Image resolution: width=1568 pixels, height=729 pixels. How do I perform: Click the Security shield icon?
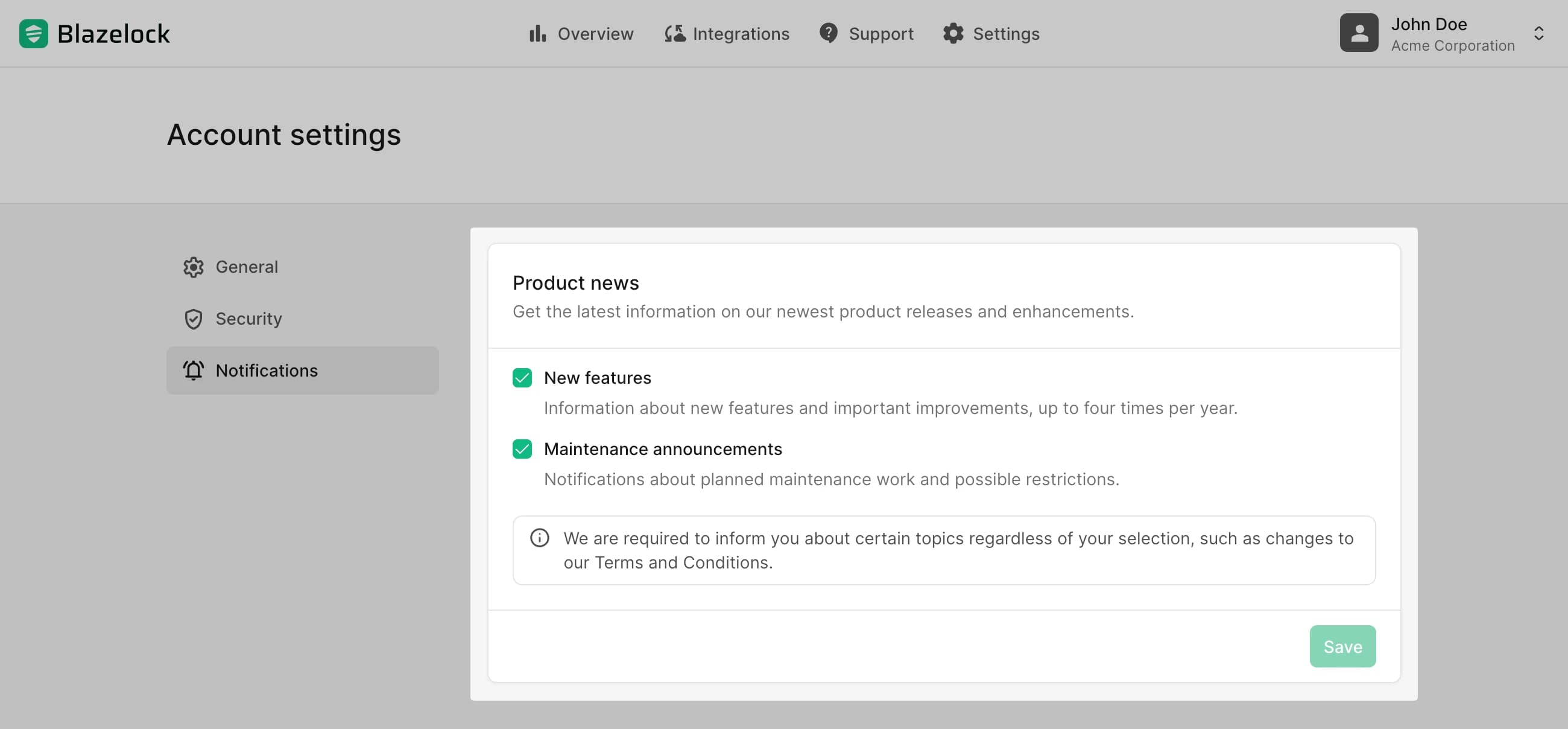(193, 319)
